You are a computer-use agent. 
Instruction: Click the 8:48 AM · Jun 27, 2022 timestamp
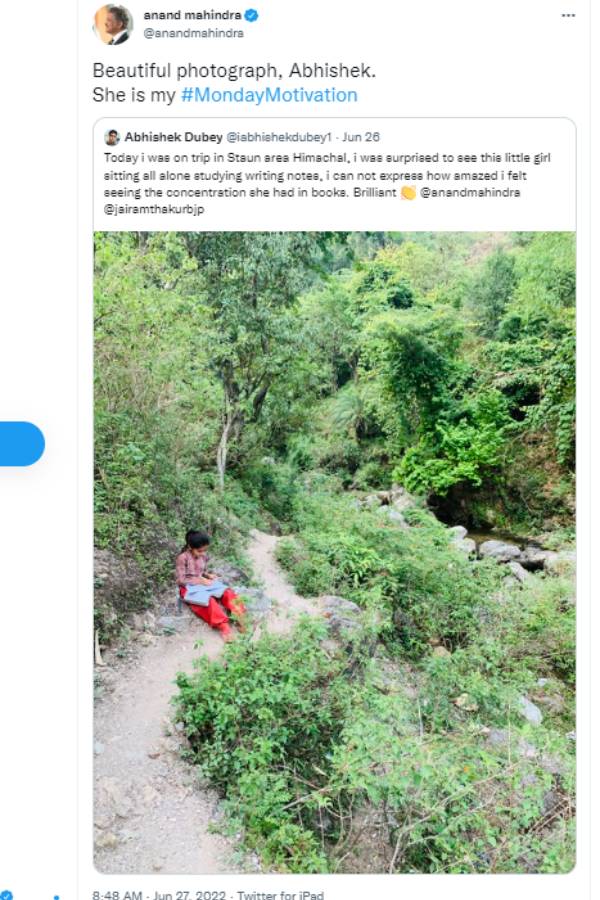click(x=159, y=895)
